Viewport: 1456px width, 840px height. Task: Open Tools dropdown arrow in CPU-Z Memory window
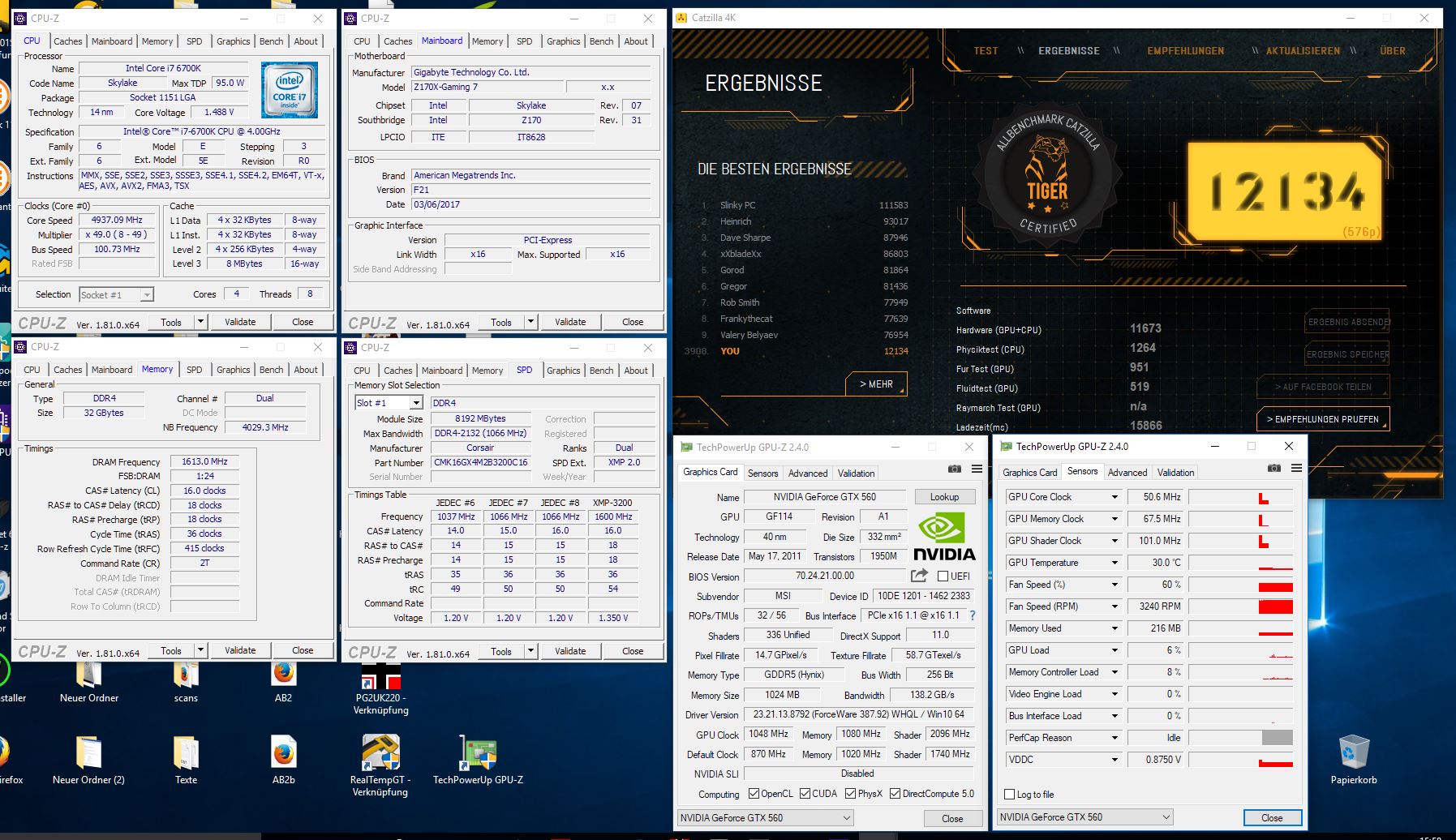[200, 650]
